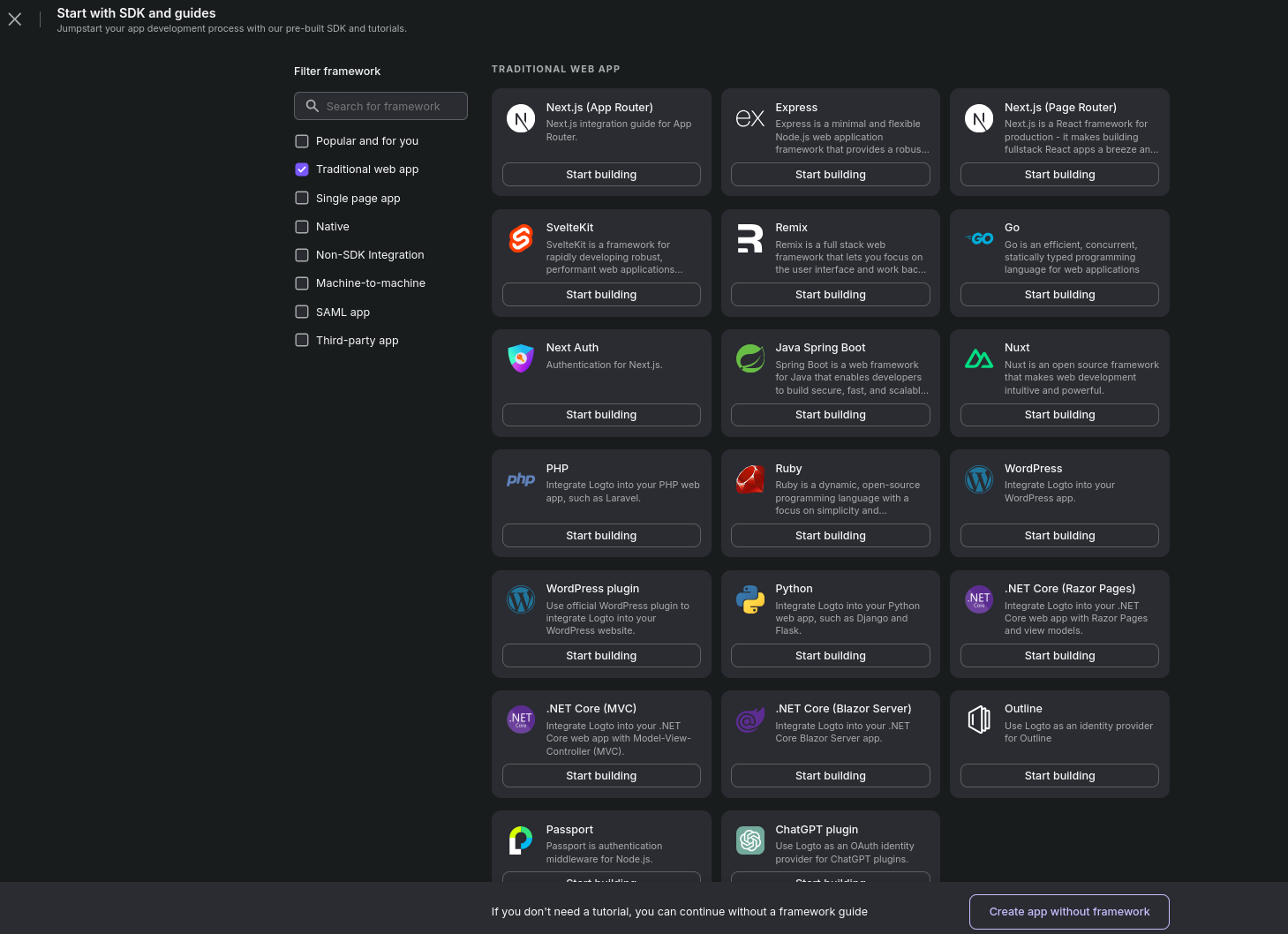
Task: Close the SDK and guides dialog
Action: pos(15,19)
